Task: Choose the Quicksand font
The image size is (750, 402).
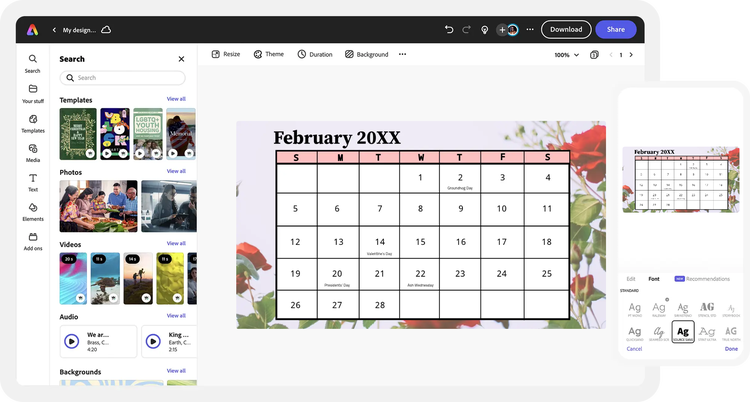Action: point(635,333)
